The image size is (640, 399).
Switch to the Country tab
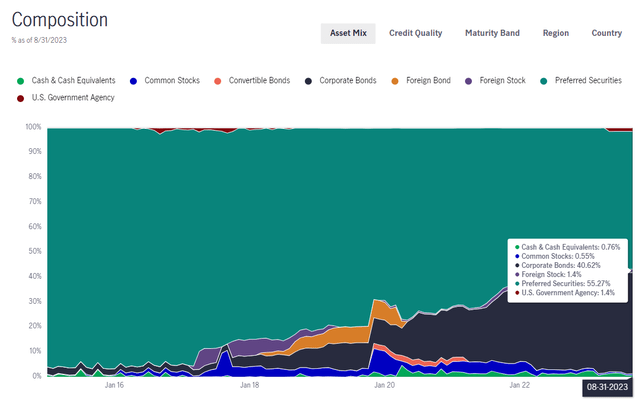tap(607, 33)
